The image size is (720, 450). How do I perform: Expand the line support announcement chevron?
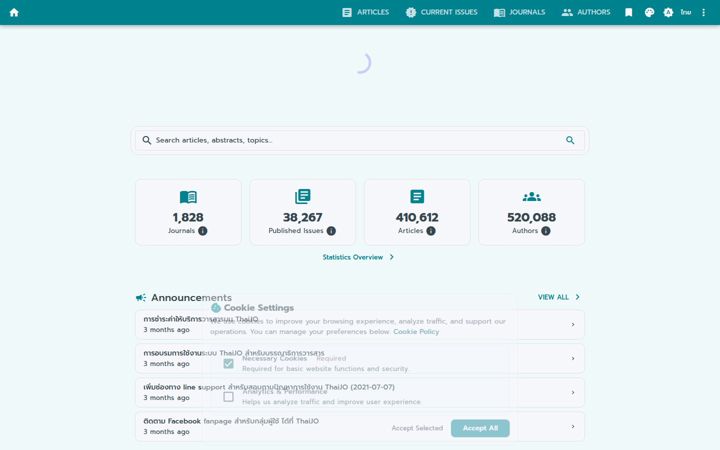click(573, 393)
